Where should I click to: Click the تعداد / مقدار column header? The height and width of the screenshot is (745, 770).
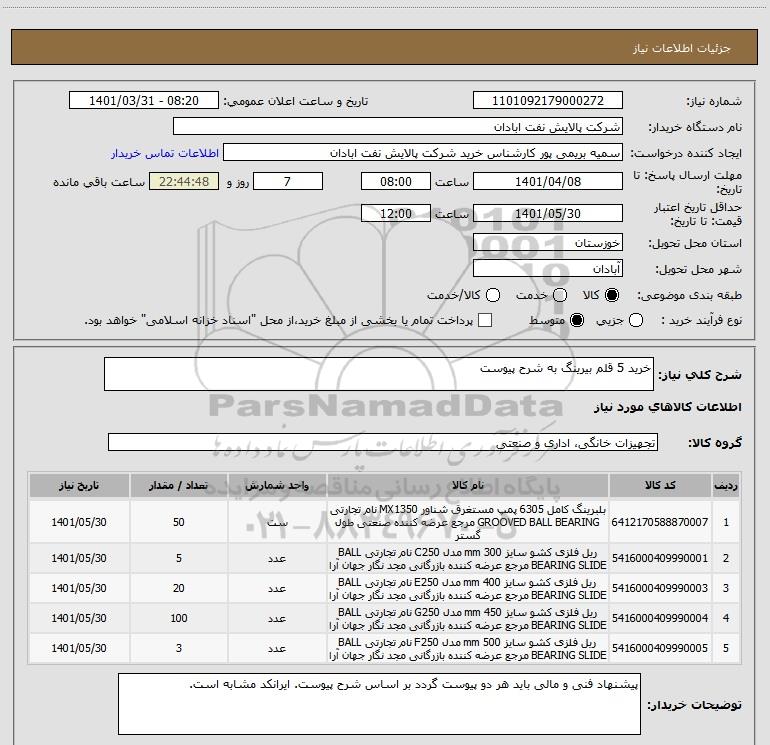[x=179, y=486]
